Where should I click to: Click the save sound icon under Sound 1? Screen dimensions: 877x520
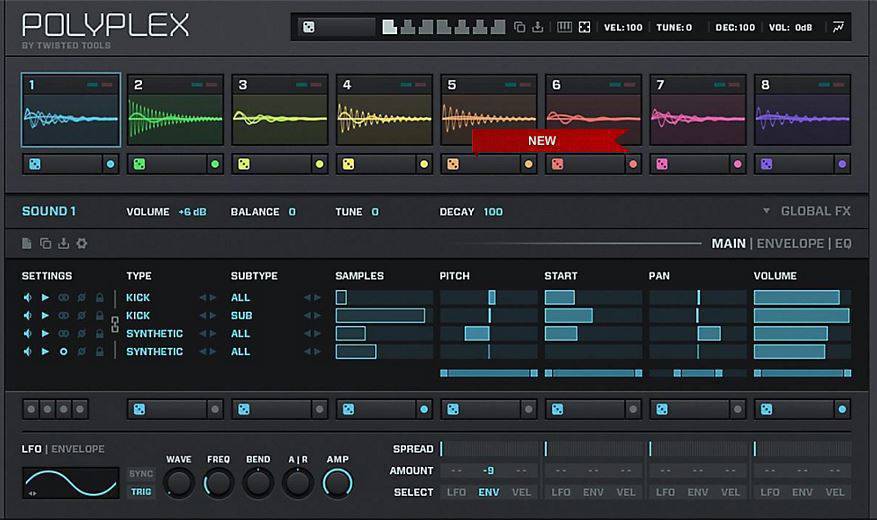63,243
